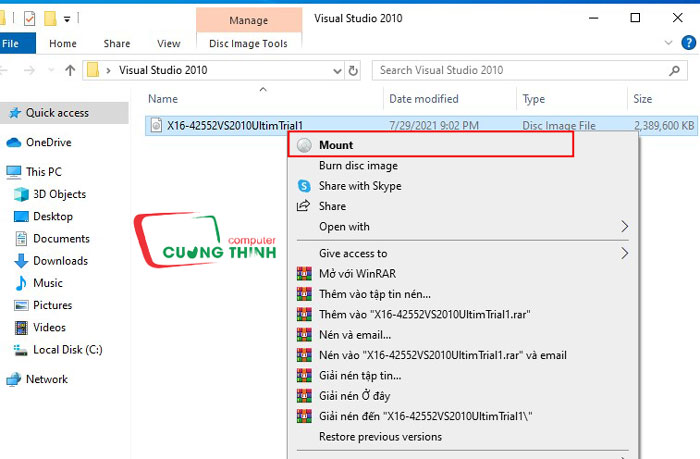Sort by Date modified column
Viewport: 700px width, 459px height.
tap(424, 99)
